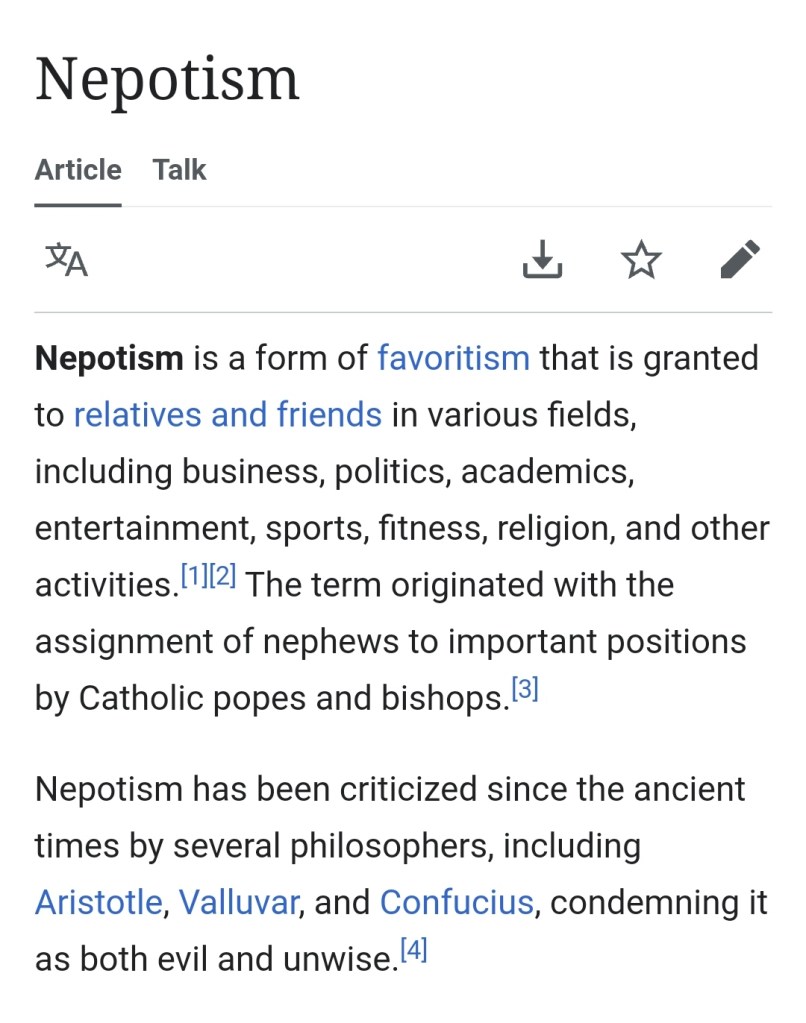Open the favoritism link
The height and width of the screenshot is (1023, 806).
(453, 358)
